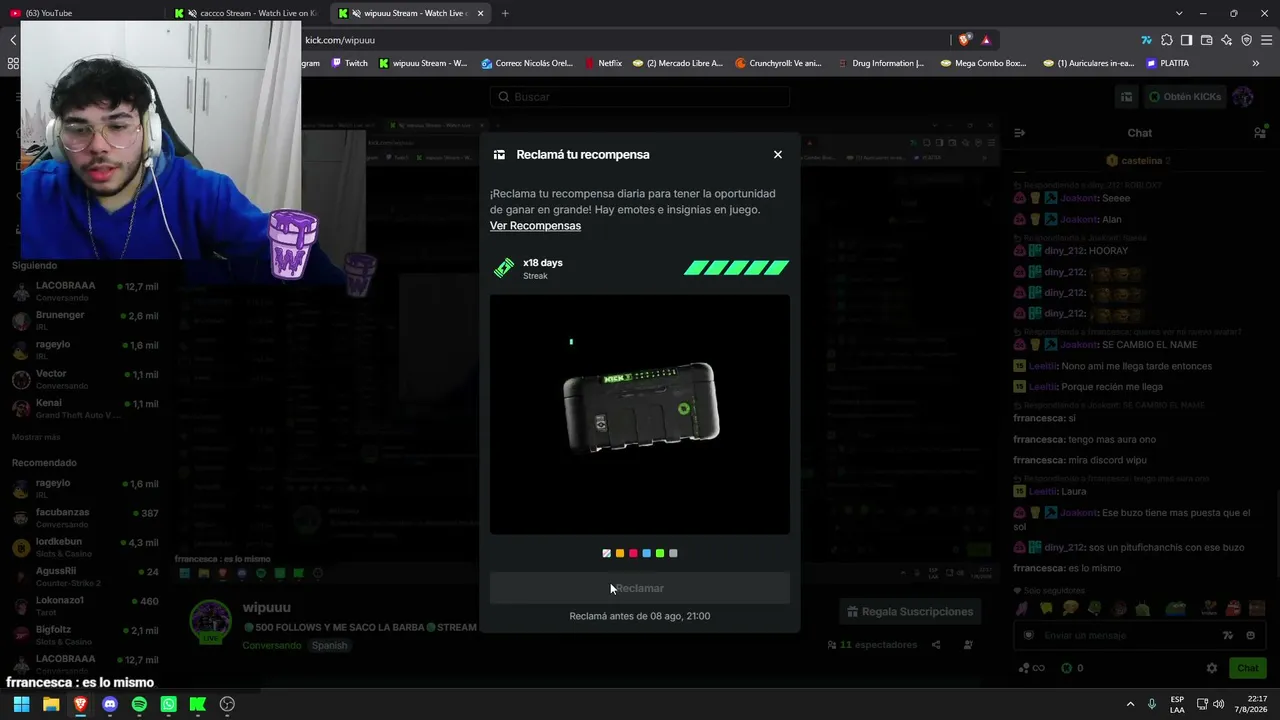Click the Spanish language tag
1280x720 pixels.
329,645
